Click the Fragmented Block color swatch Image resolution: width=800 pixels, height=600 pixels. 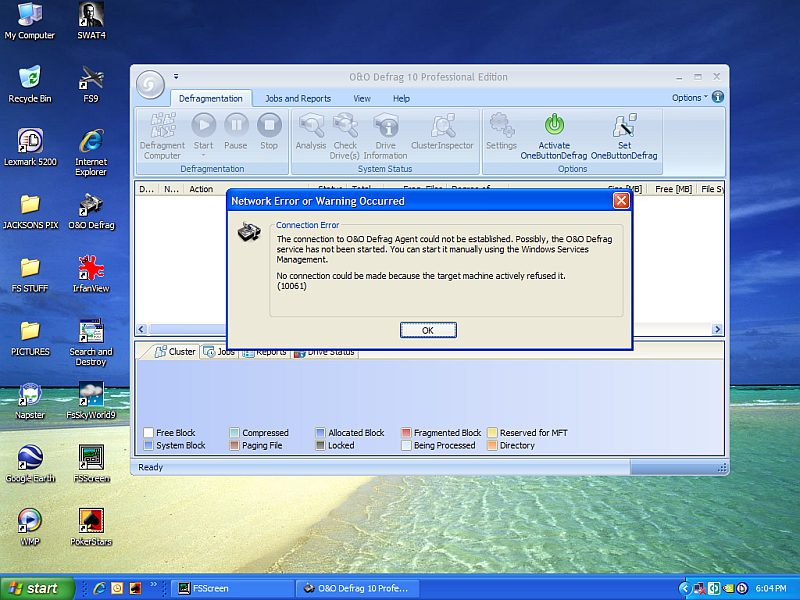[407, 433]
